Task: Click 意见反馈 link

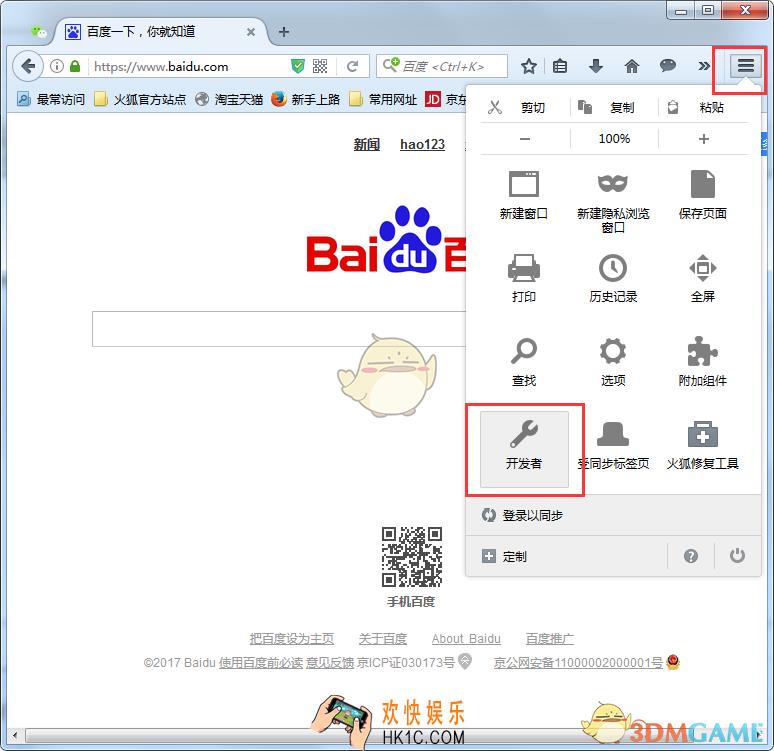Action: [330, 662]
